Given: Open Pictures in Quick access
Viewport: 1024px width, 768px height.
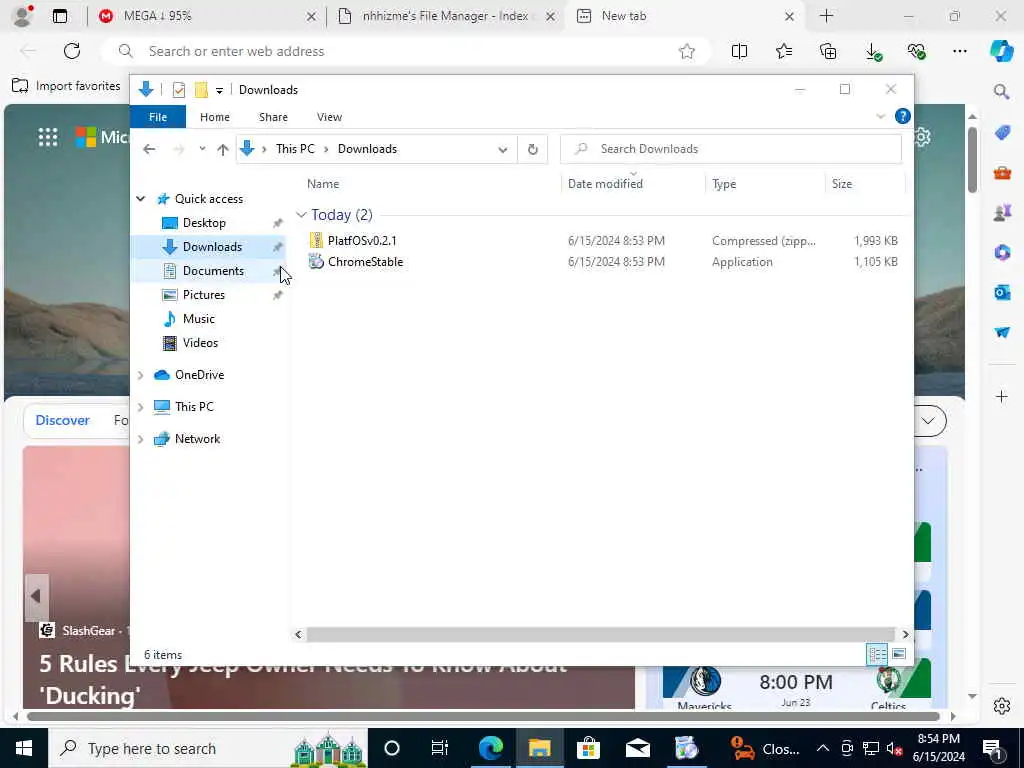Looking at the screenshot, I should [204, 295].
